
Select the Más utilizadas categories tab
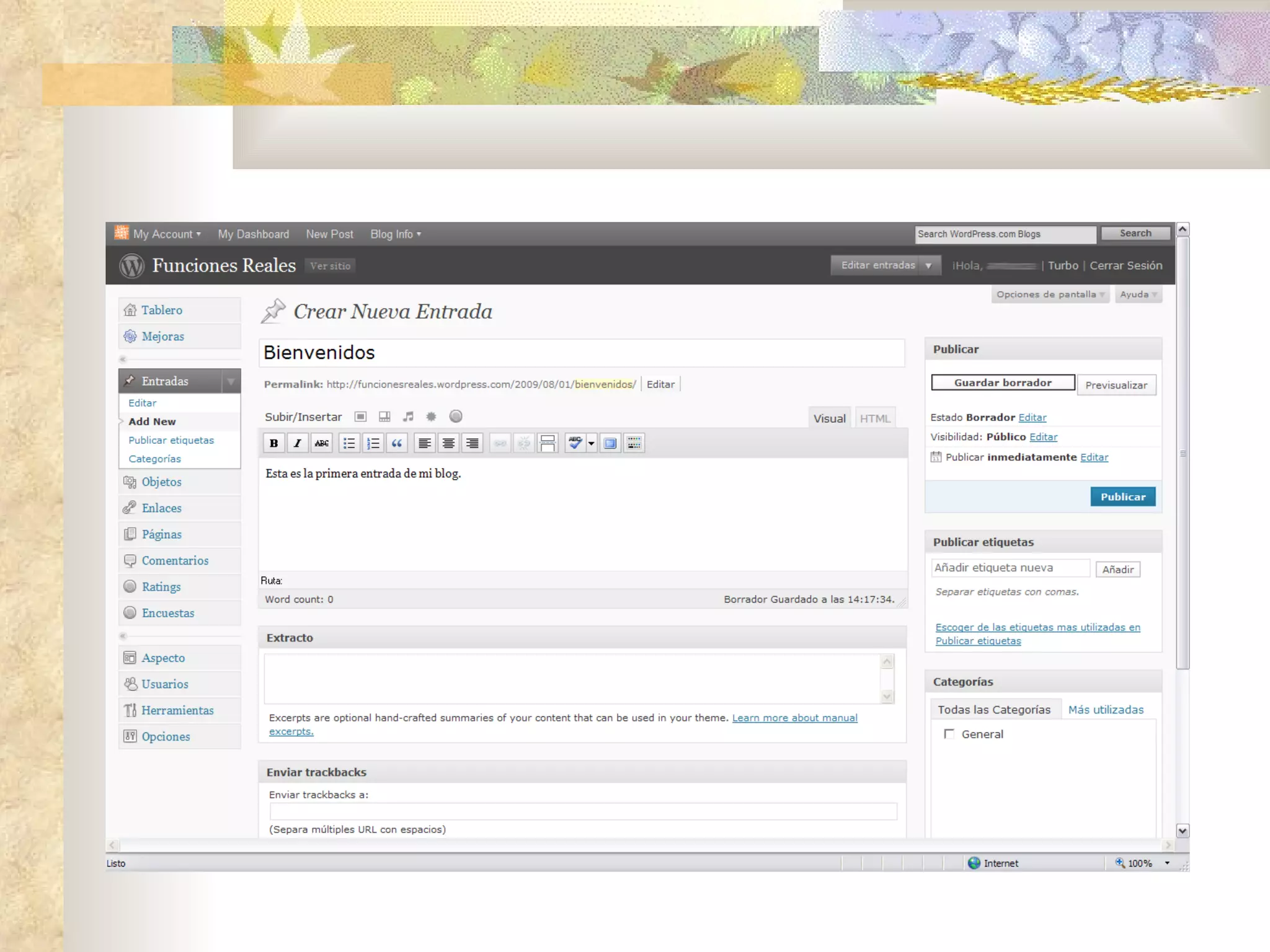[x=1106, y=710]
